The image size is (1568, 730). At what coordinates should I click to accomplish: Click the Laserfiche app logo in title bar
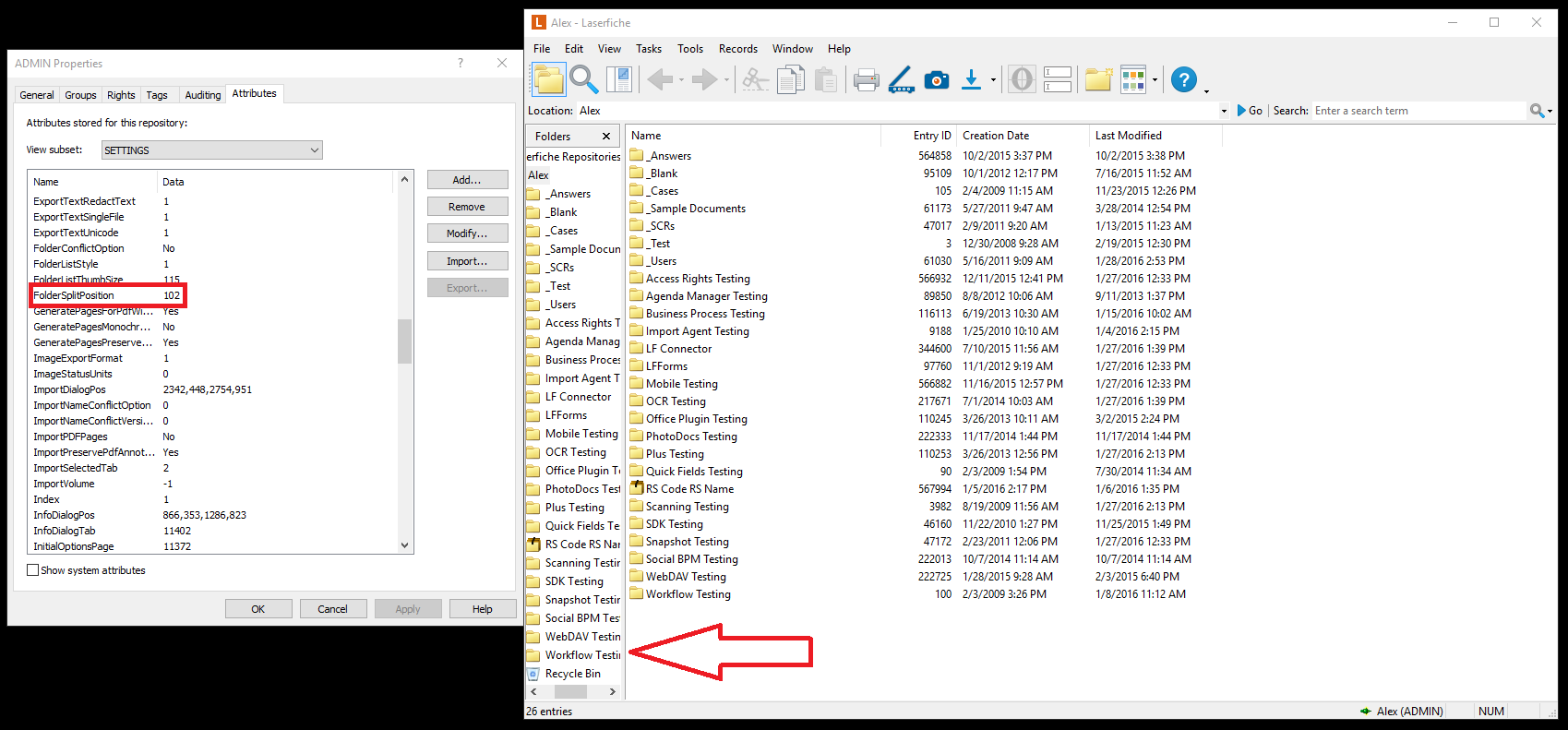pyautogui.click(x=539, y=22)
